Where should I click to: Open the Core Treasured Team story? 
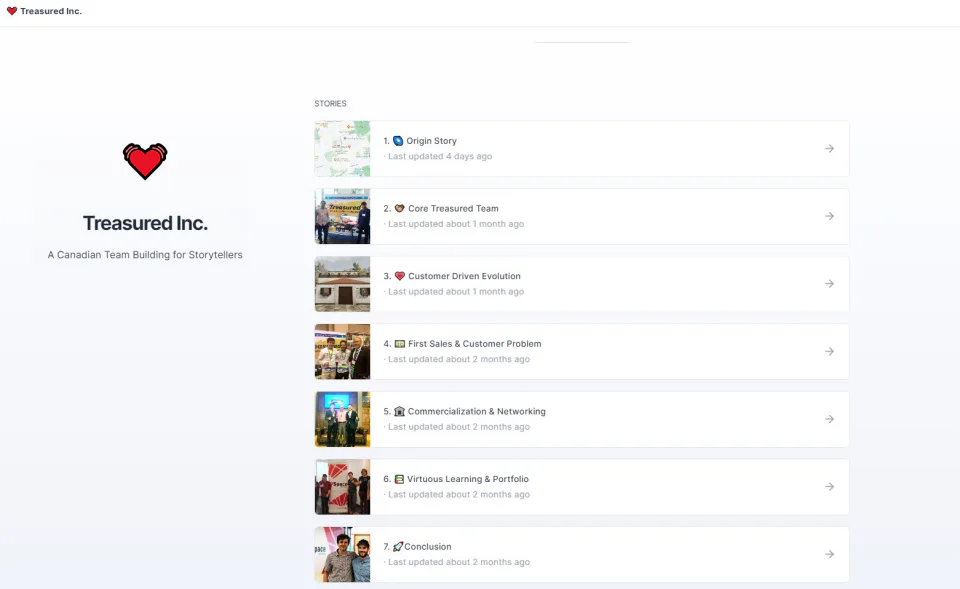coord(453,209)
